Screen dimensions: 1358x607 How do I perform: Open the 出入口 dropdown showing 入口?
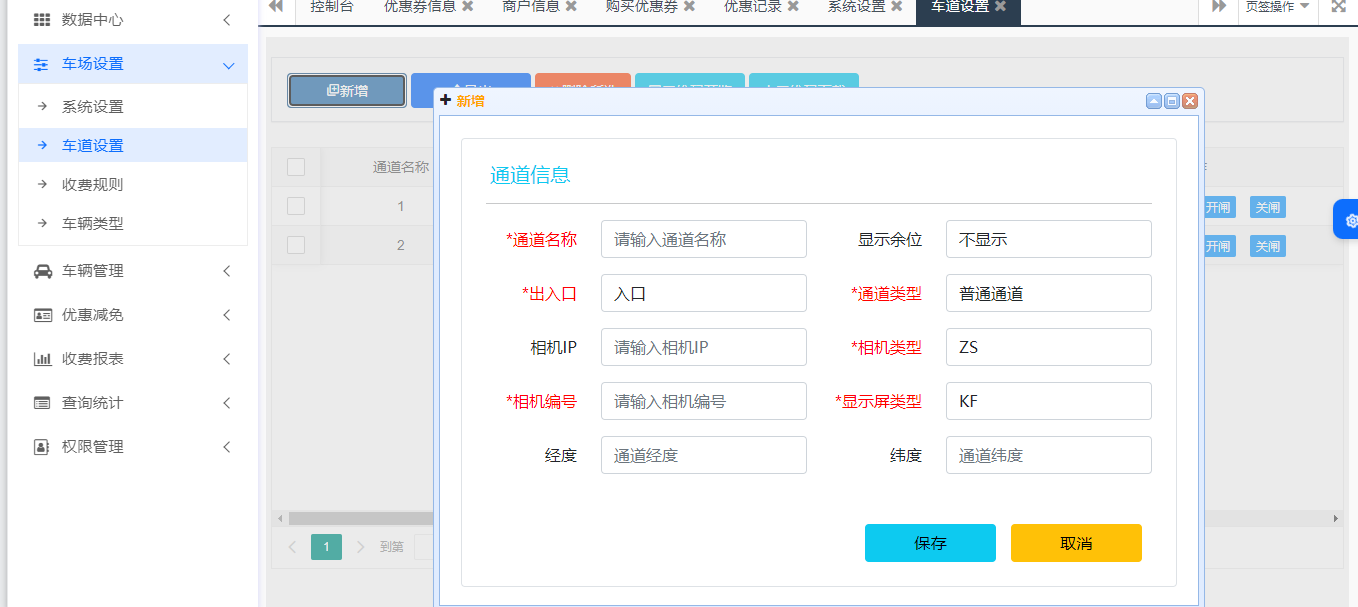pyautogui.click(x=703, y=293)
